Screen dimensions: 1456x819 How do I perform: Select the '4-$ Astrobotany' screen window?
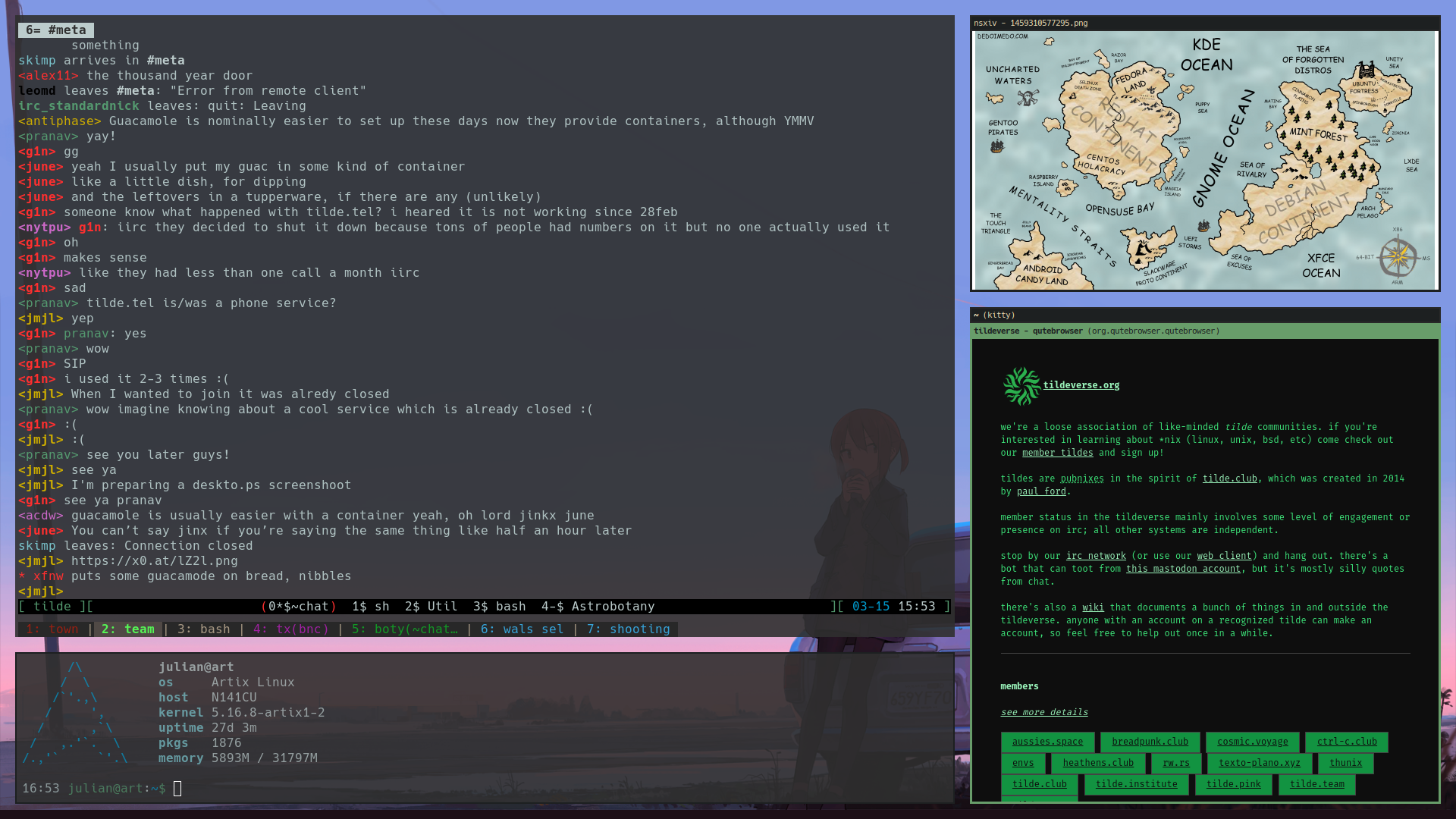tap(598, 607)
